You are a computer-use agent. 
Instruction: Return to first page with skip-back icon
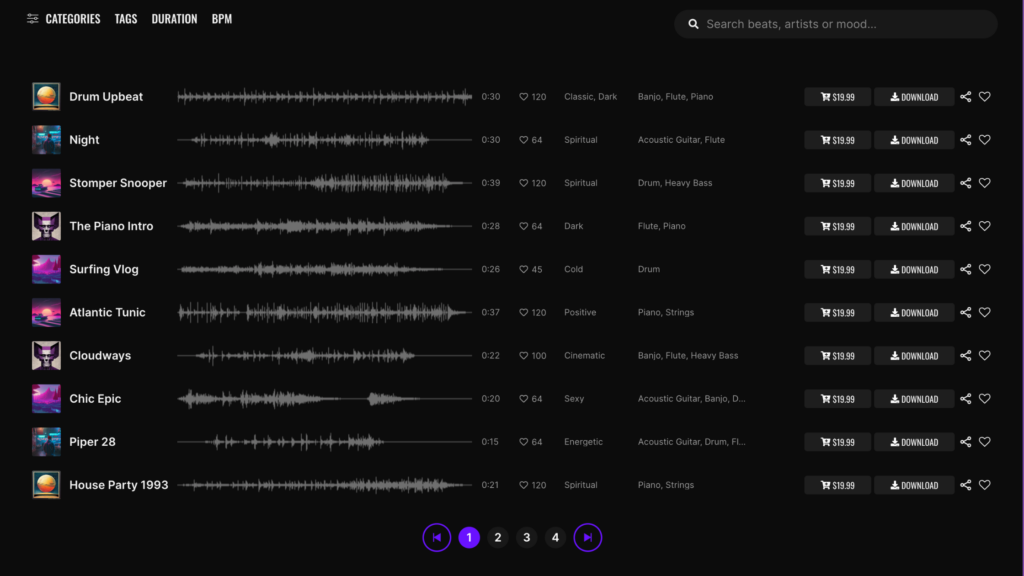[x=437, y=537]
